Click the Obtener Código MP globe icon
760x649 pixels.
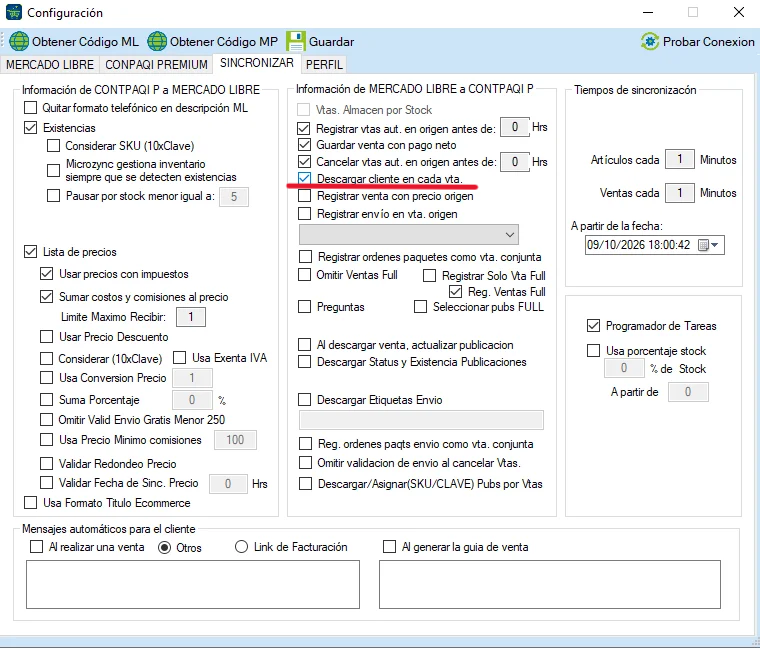point(157,41)
